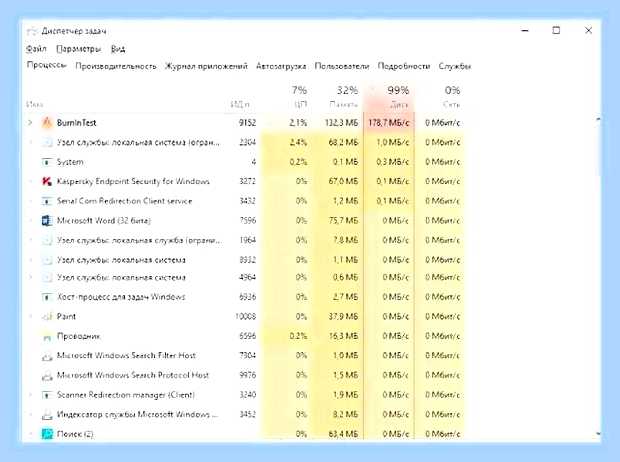The image size is (620, 462).
Task: Click the gear icon of process 4964
Action: [x=47, y=277]
